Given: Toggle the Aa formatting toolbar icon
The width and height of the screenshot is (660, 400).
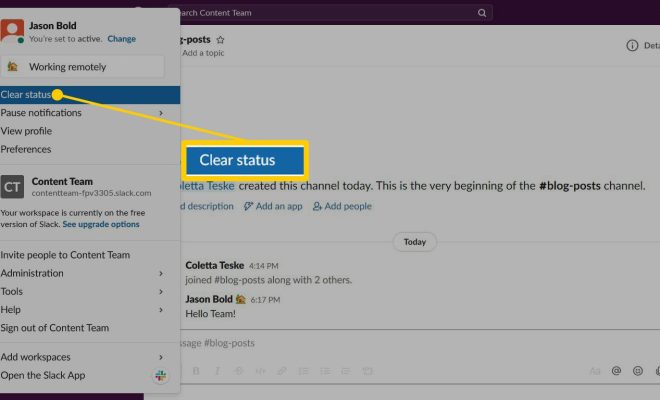Looking at the screenshot, I should [595, 371].
